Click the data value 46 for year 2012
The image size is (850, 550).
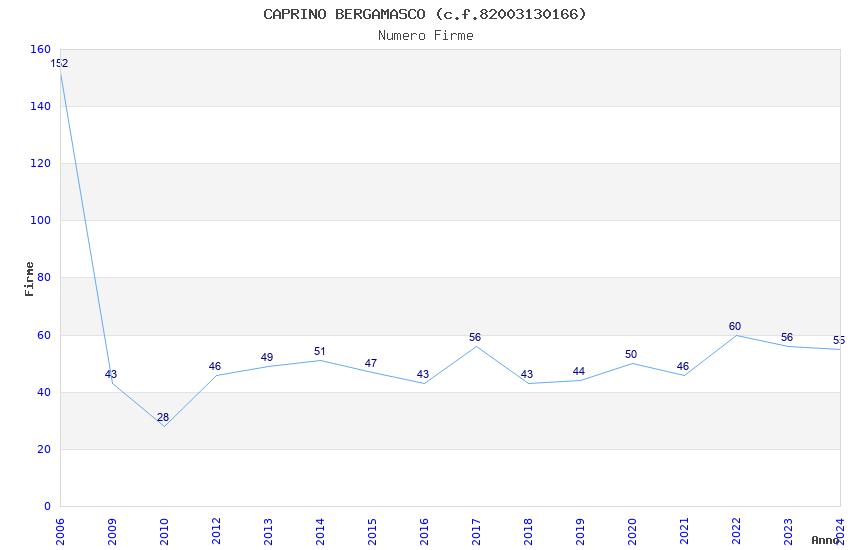(215, 366)
